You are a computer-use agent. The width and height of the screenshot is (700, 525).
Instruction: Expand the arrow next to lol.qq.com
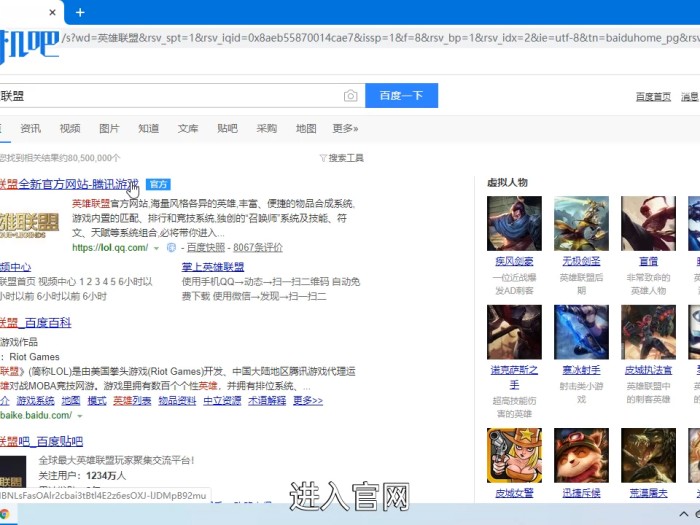pos(156,248)
